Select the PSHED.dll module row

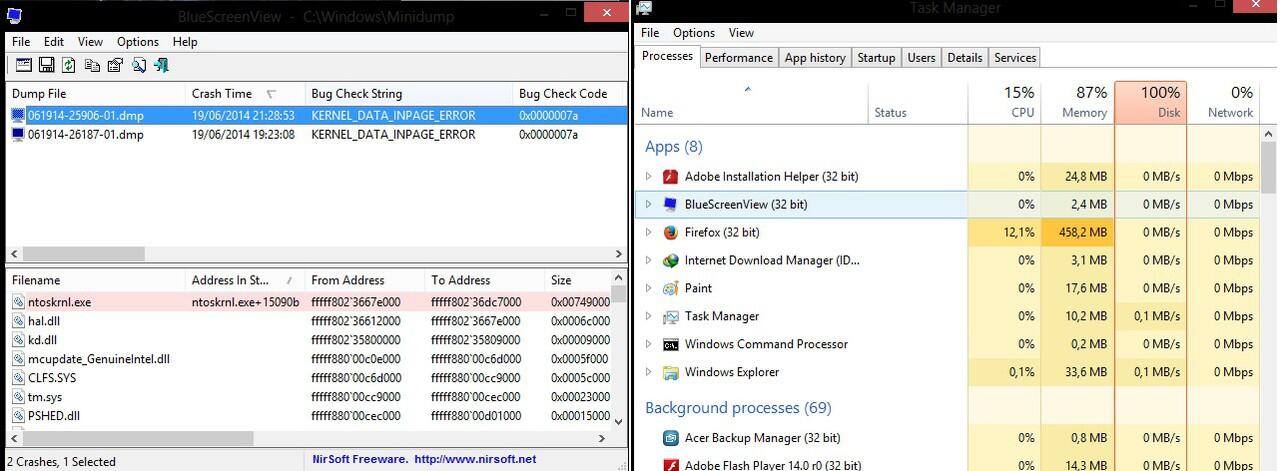[53, 416]
